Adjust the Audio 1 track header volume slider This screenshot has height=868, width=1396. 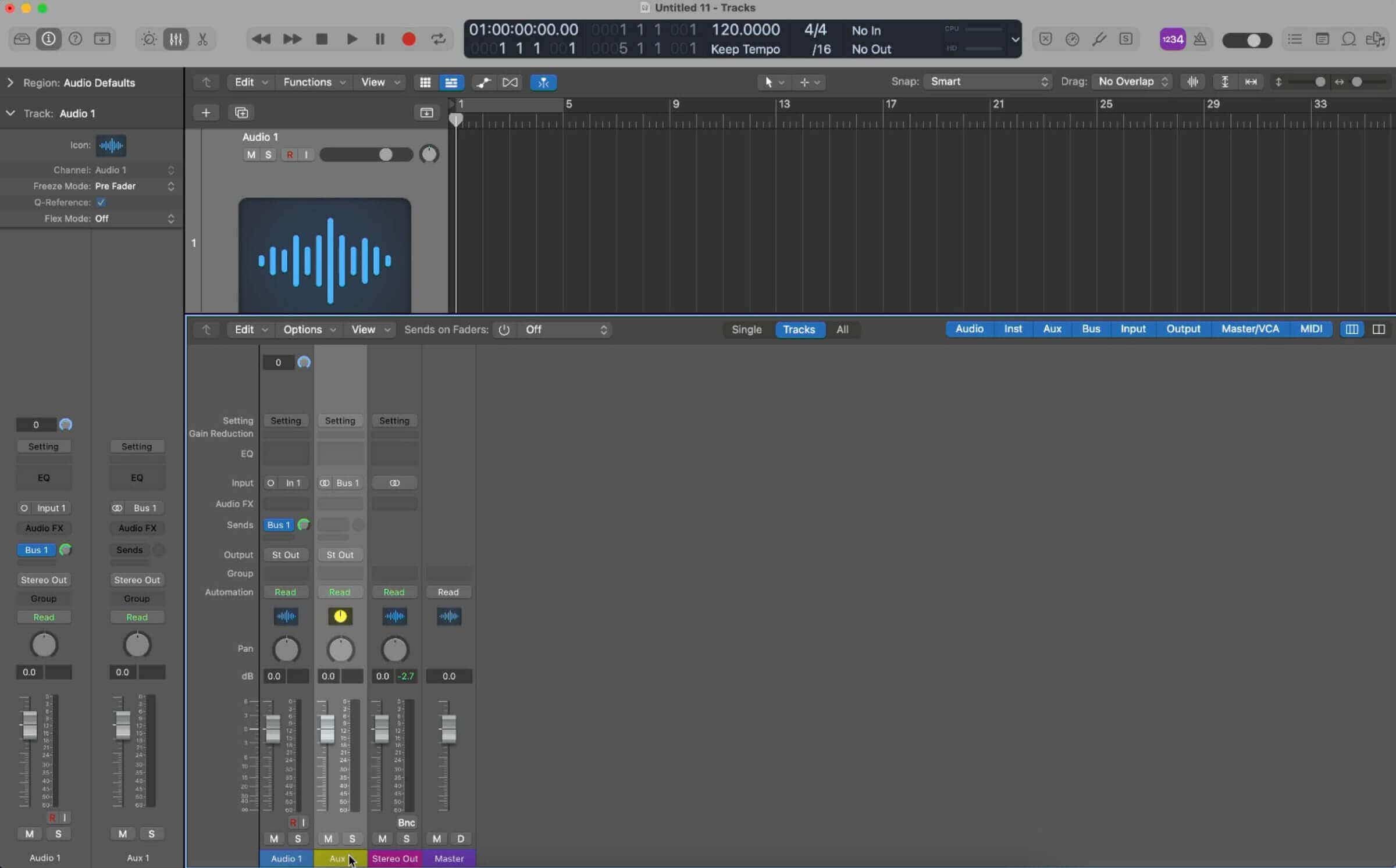pyautogui.click(x=366, y=155)
